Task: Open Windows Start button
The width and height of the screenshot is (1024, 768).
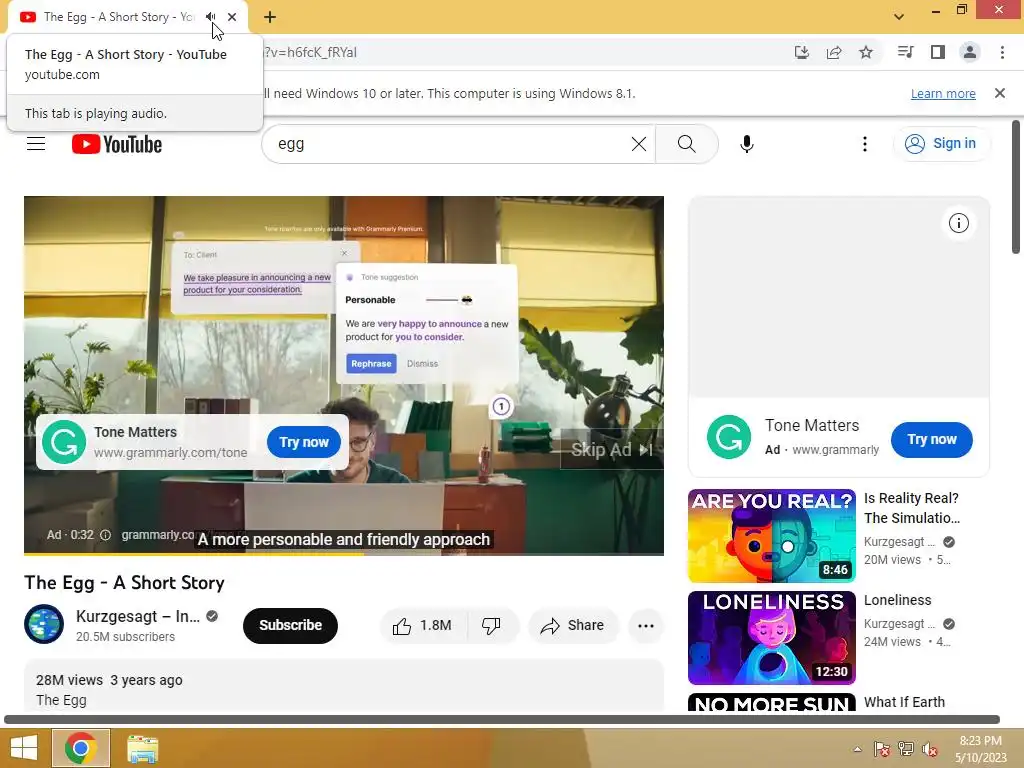Action: pos(24,748)
